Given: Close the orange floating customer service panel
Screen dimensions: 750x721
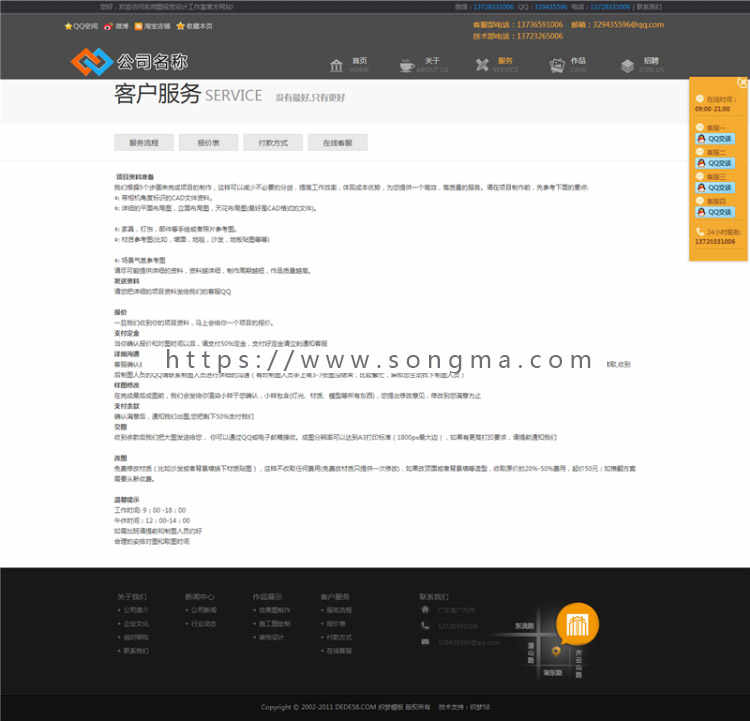Looking at the screenshot, I should pos(742,82).
